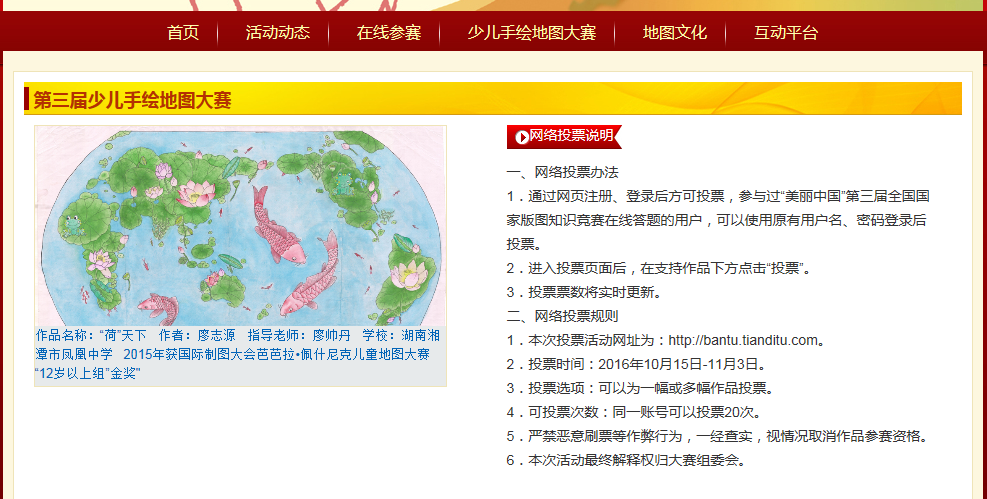This screenshot has height=499, width=987.
Task: Click rule 可以为一幅或多幅作品投票
Action: [x=640, y=388]
